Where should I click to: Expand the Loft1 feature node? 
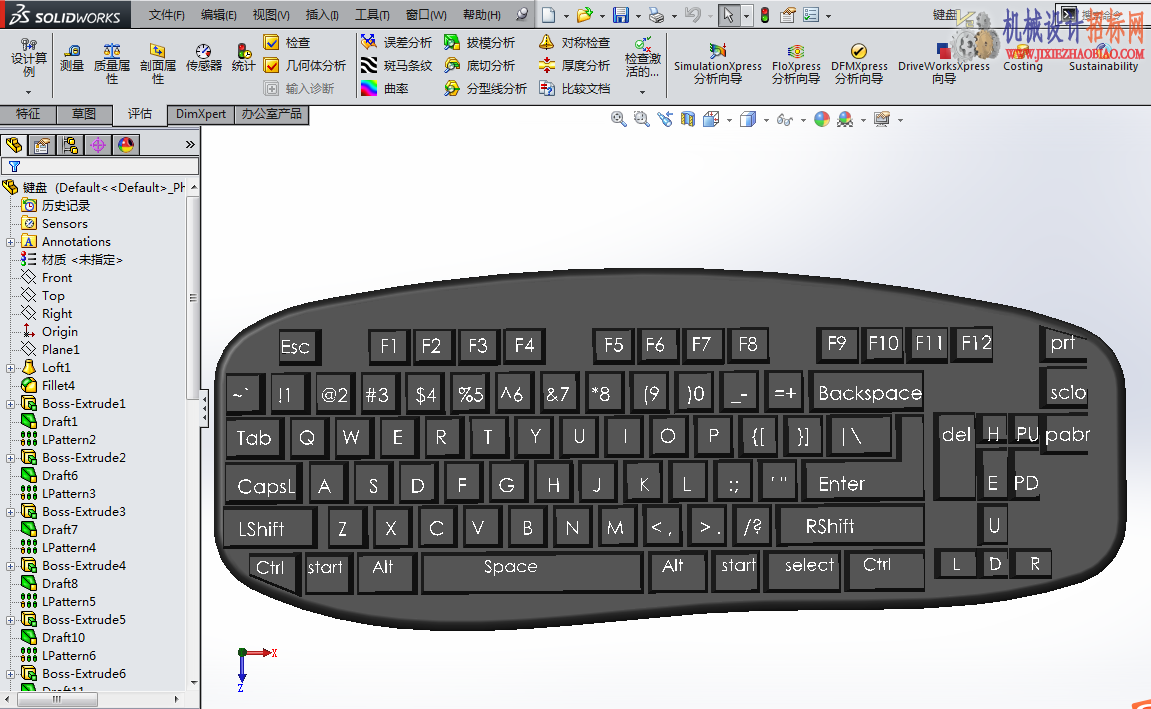10,368
